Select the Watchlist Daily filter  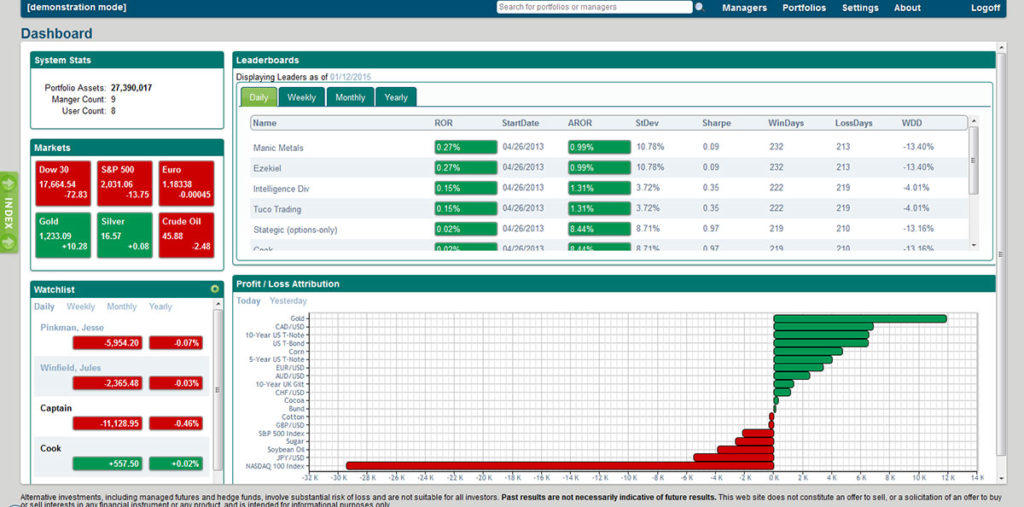point(44,306)
